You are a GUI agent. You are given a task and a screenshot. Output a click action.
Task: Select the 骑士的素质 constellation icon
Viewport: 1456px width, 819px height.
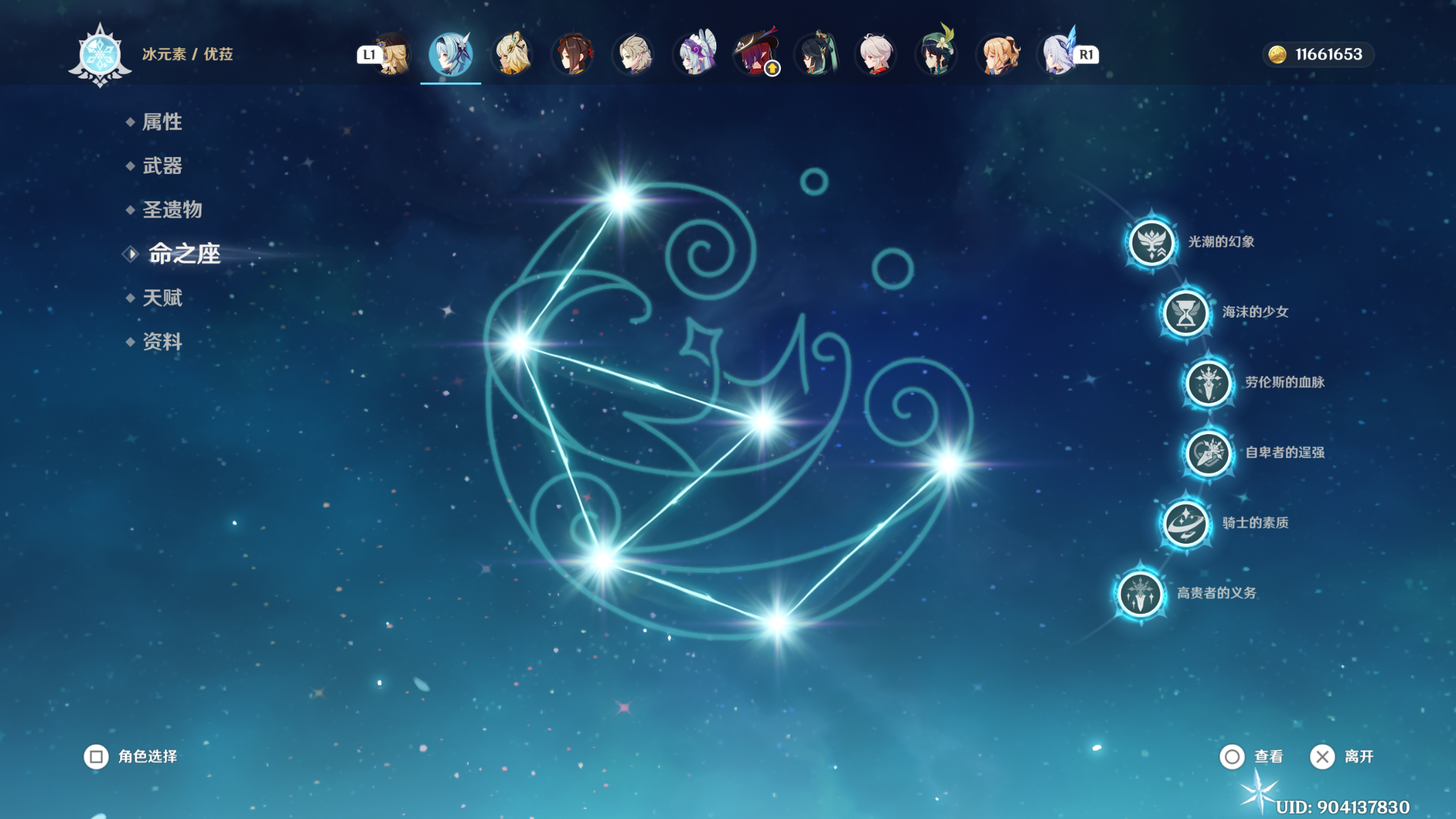[x=1185, y=523]
